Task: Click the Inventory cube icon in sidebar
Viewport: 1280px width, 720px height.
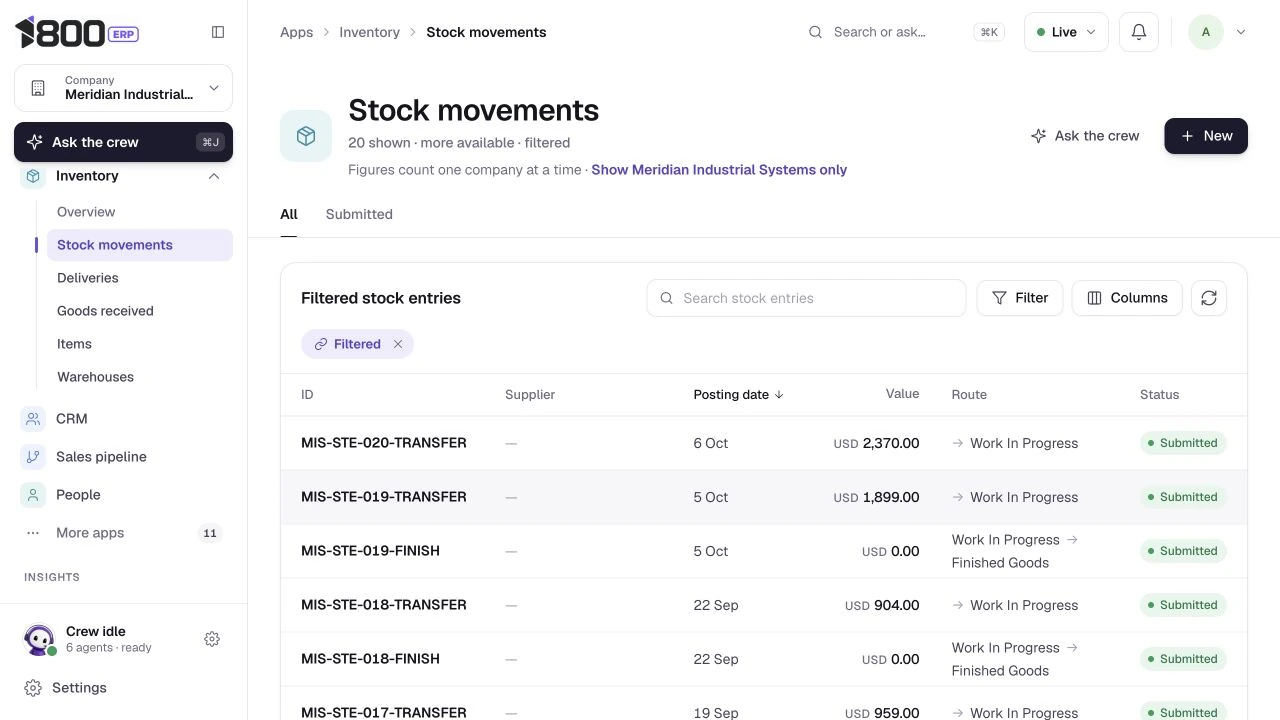Action: (34, 176)
